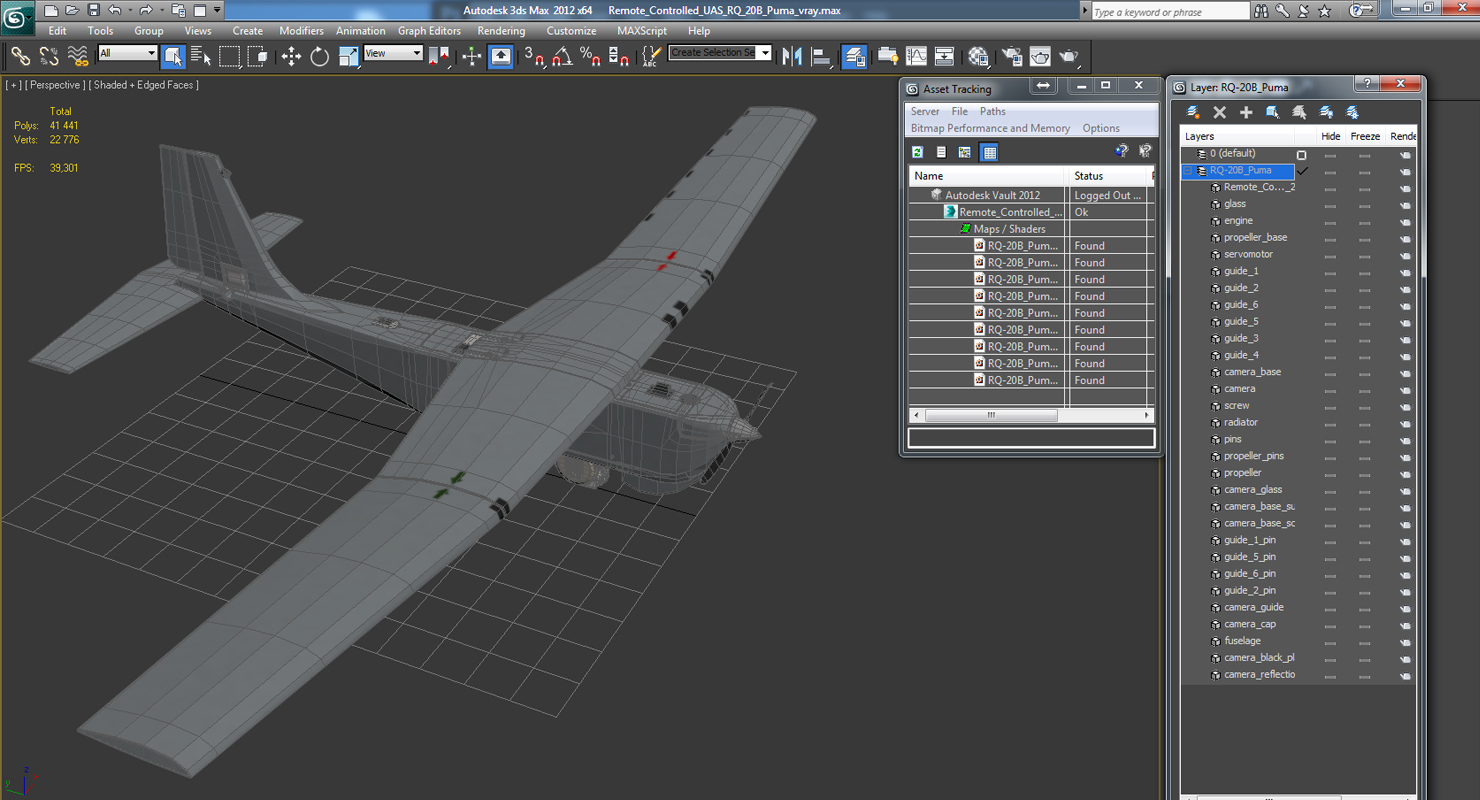Screen dimensions: 1480x800
Task: Click the Bitmap Performance and Memory menu
Action: point(990,128)
